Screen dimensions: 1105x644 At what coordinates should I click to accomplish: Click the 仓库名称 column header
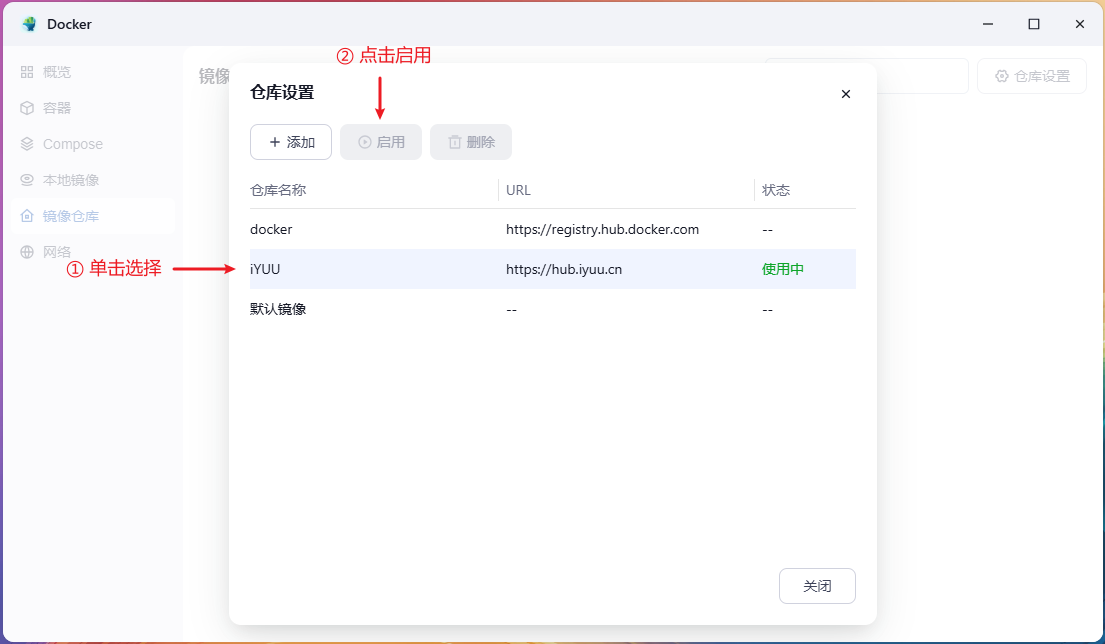tap(278, 190)
